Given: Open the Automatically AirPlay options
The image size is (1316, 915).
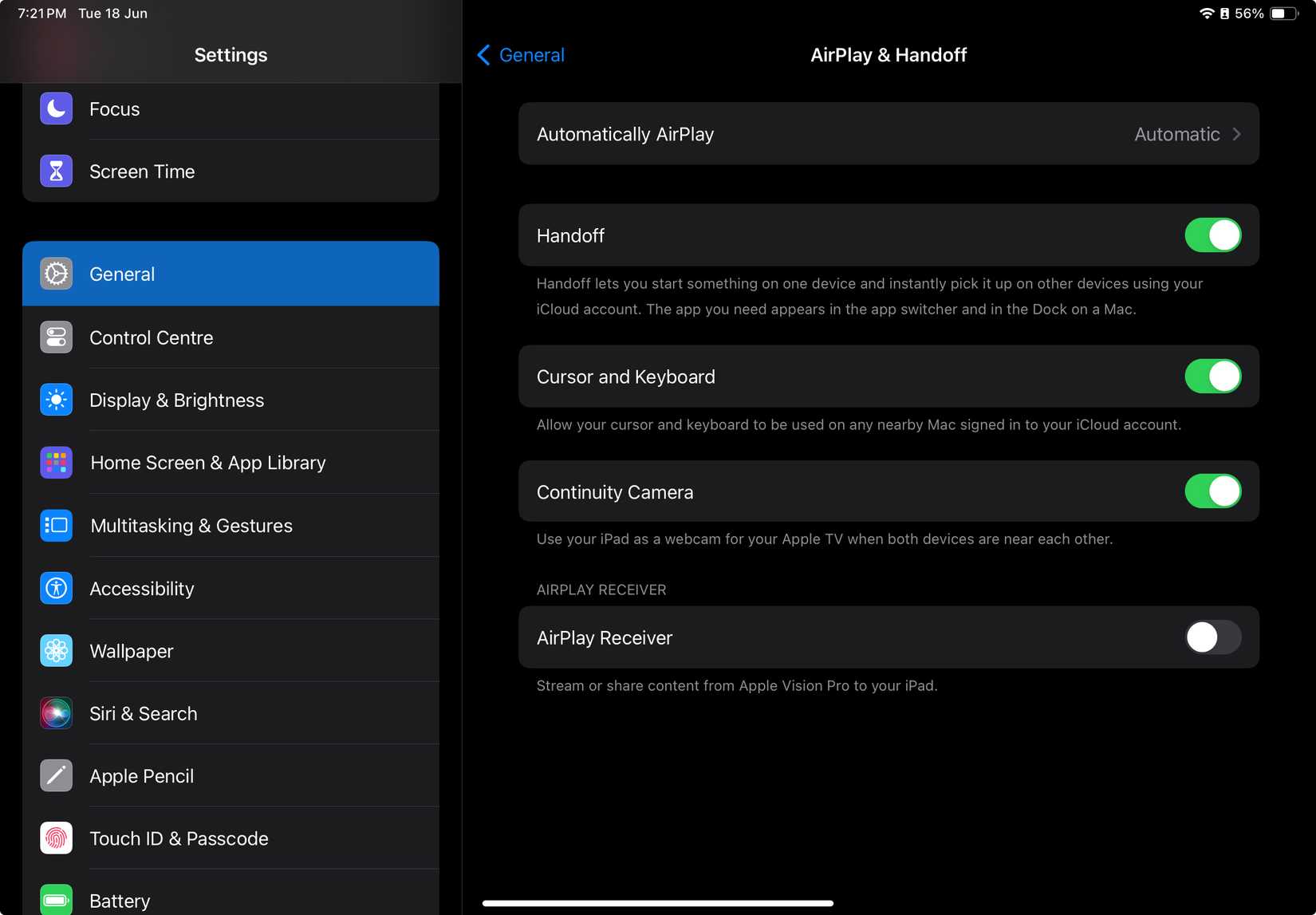Looking at the screenshot, I should 888,133.
